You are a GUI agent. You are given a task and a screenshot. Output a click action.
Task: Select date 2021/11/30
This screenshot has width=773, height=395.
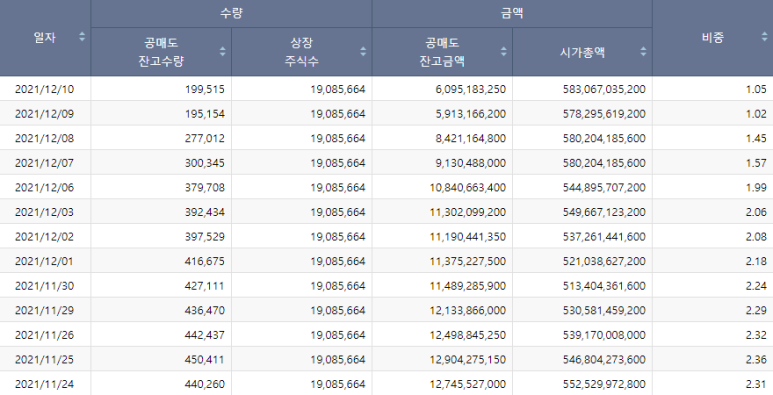click(44, 286)
